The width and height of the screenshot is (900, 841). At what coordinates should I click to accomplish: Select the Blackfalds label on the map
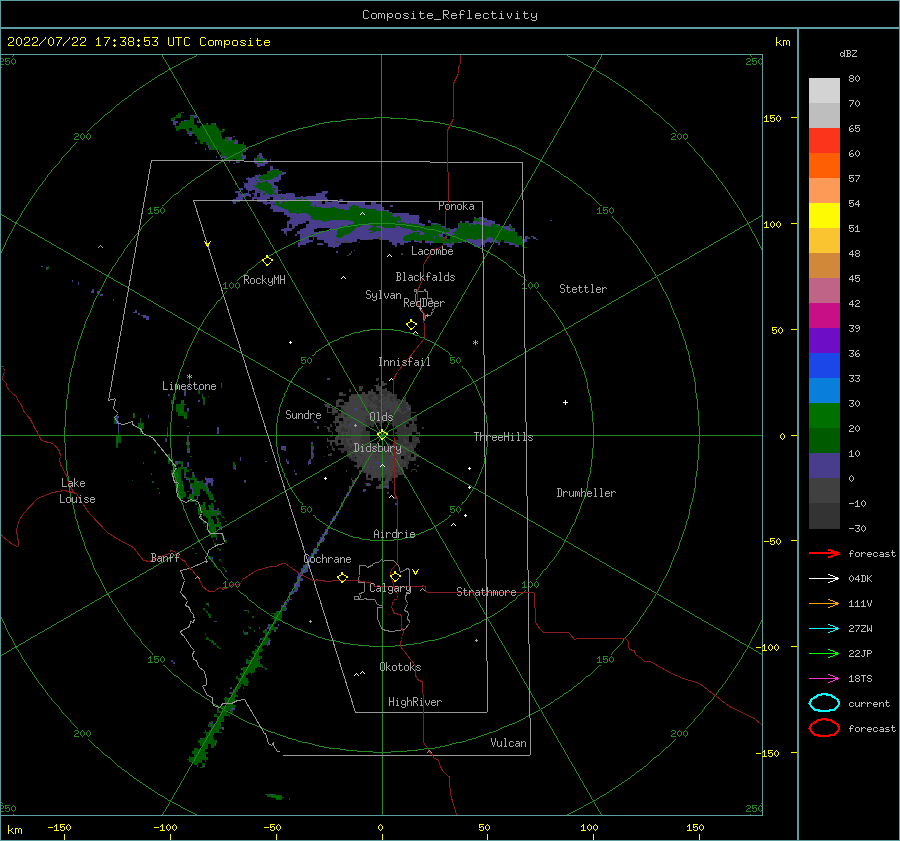coord(425,277)
